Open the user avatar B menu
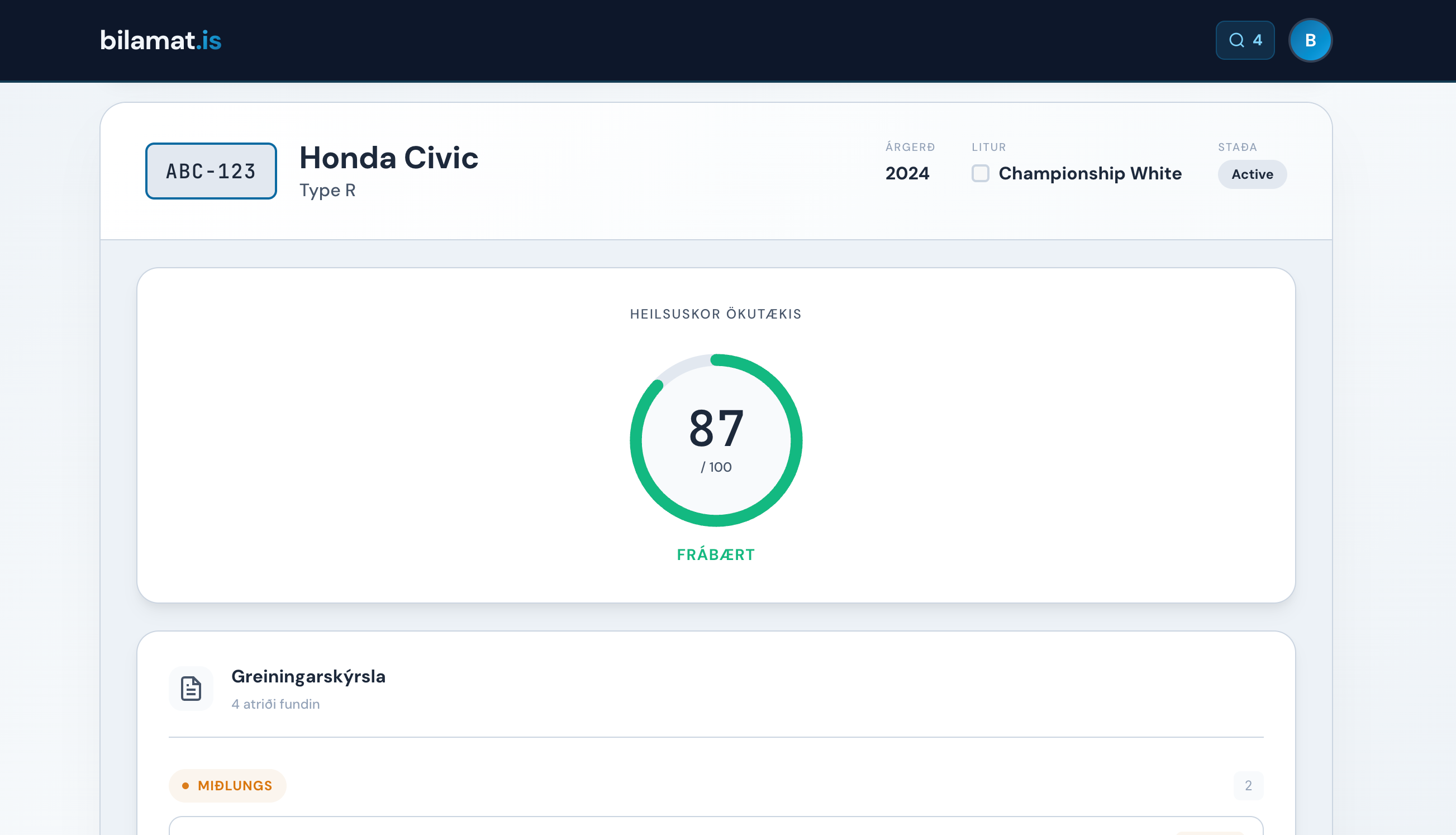 (x=1310, y=40)
